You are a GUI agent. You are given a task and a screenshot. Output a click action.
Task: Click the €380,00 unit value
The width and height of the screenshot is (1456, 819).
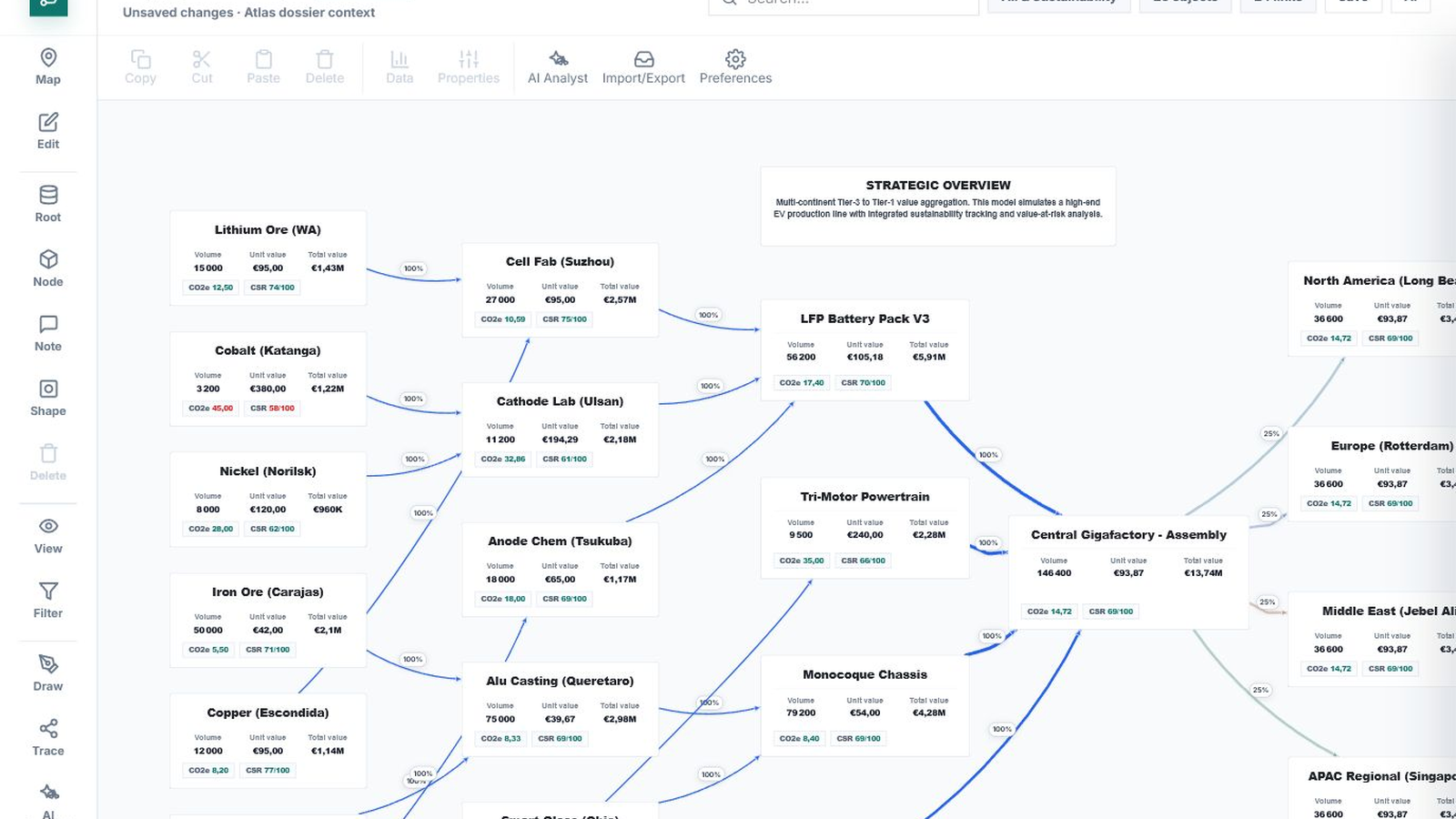(268, 389)
